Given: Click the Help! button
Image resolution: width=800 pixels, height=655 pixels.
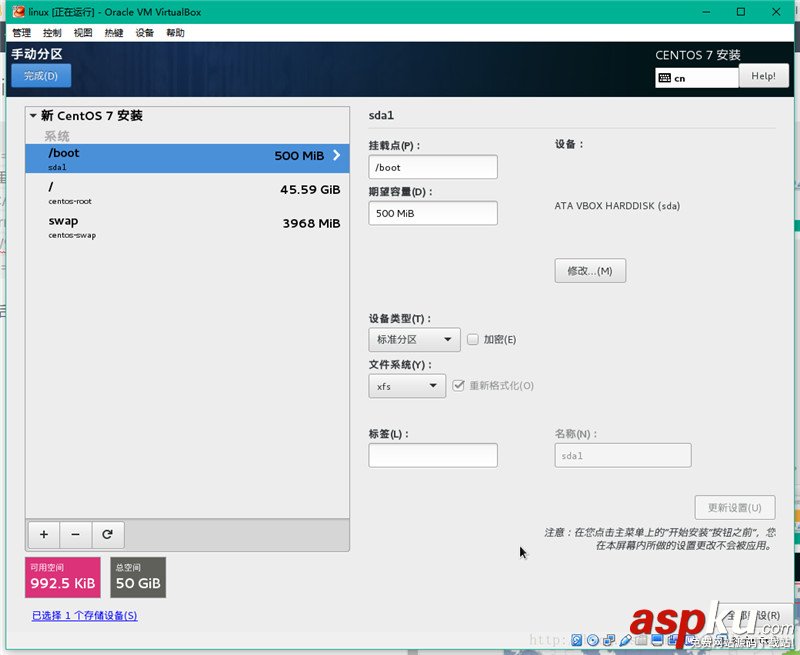Looking at the screenshot, I should click(763, 76).
